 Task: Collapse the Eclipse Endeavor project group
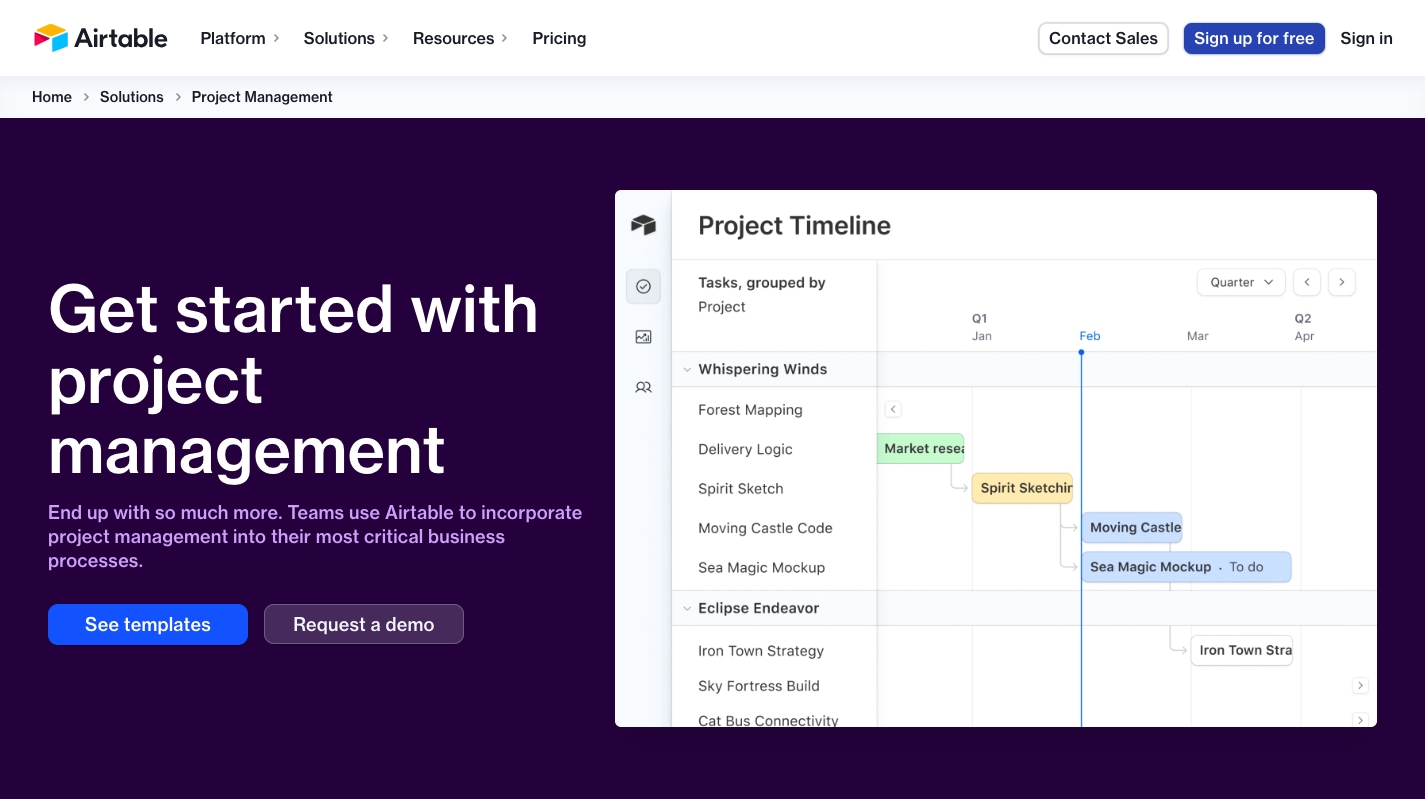tap(687, 608)
